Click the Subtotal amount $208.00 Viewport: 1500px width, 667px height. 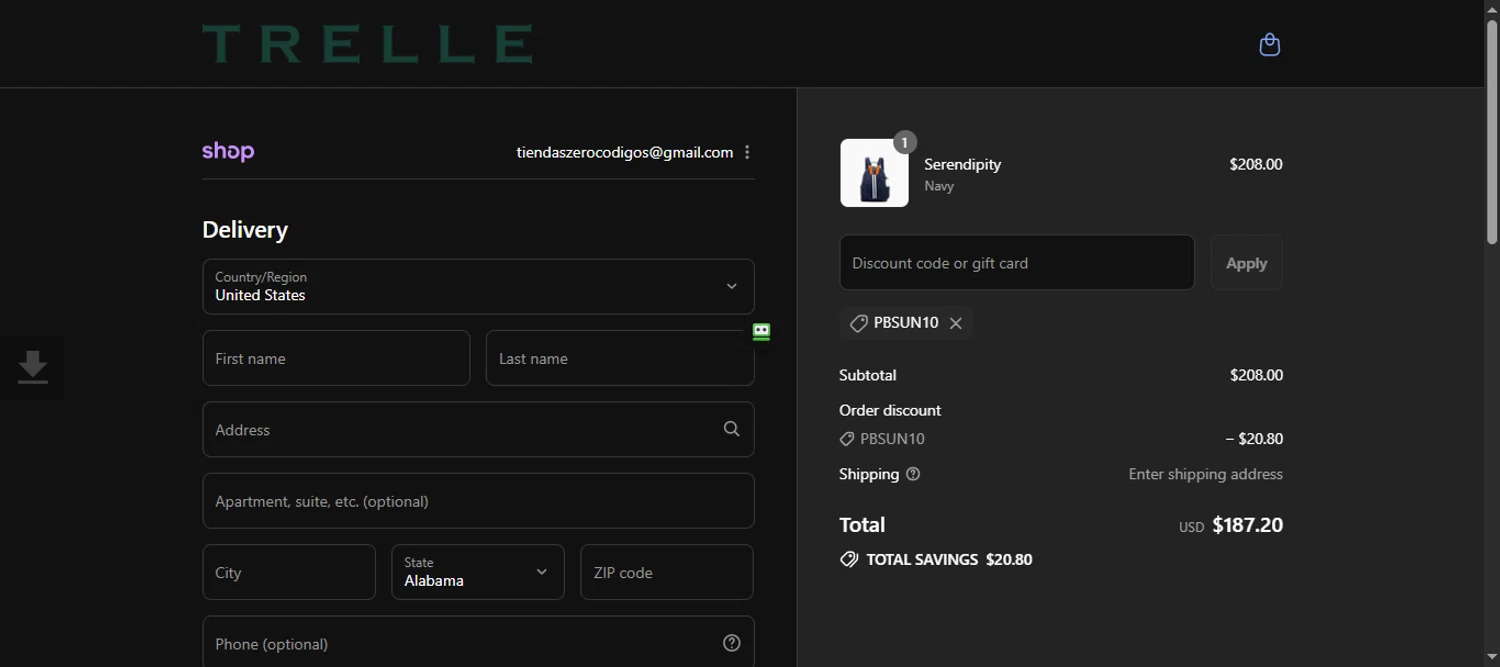[1256, 375]
